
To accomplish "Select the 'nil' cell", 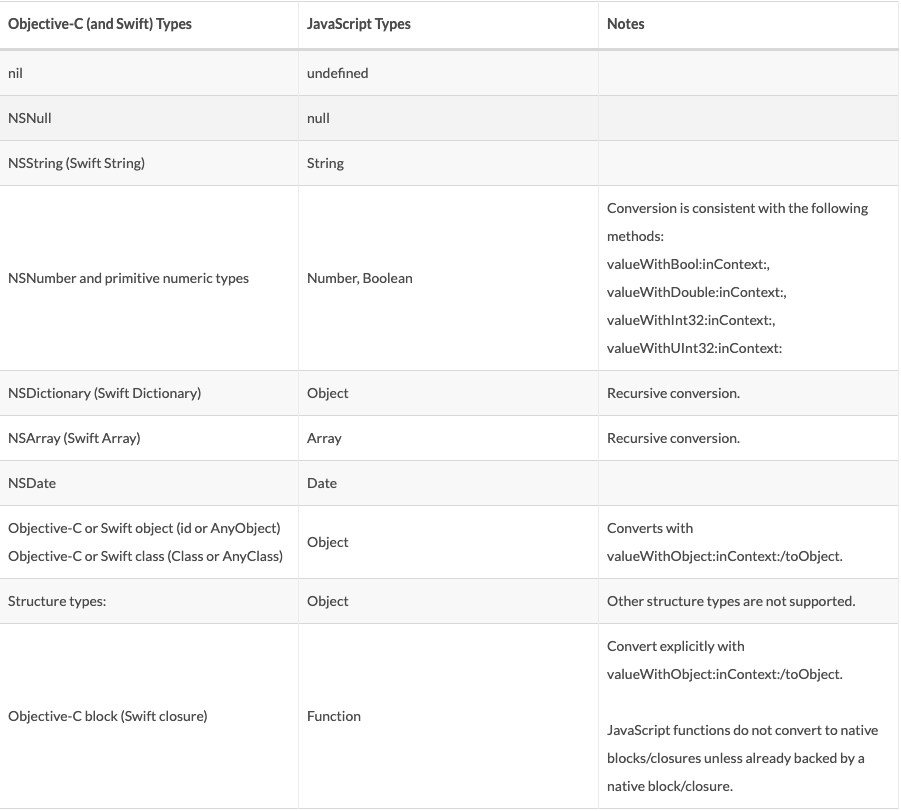I will click(x=15, y=73).
